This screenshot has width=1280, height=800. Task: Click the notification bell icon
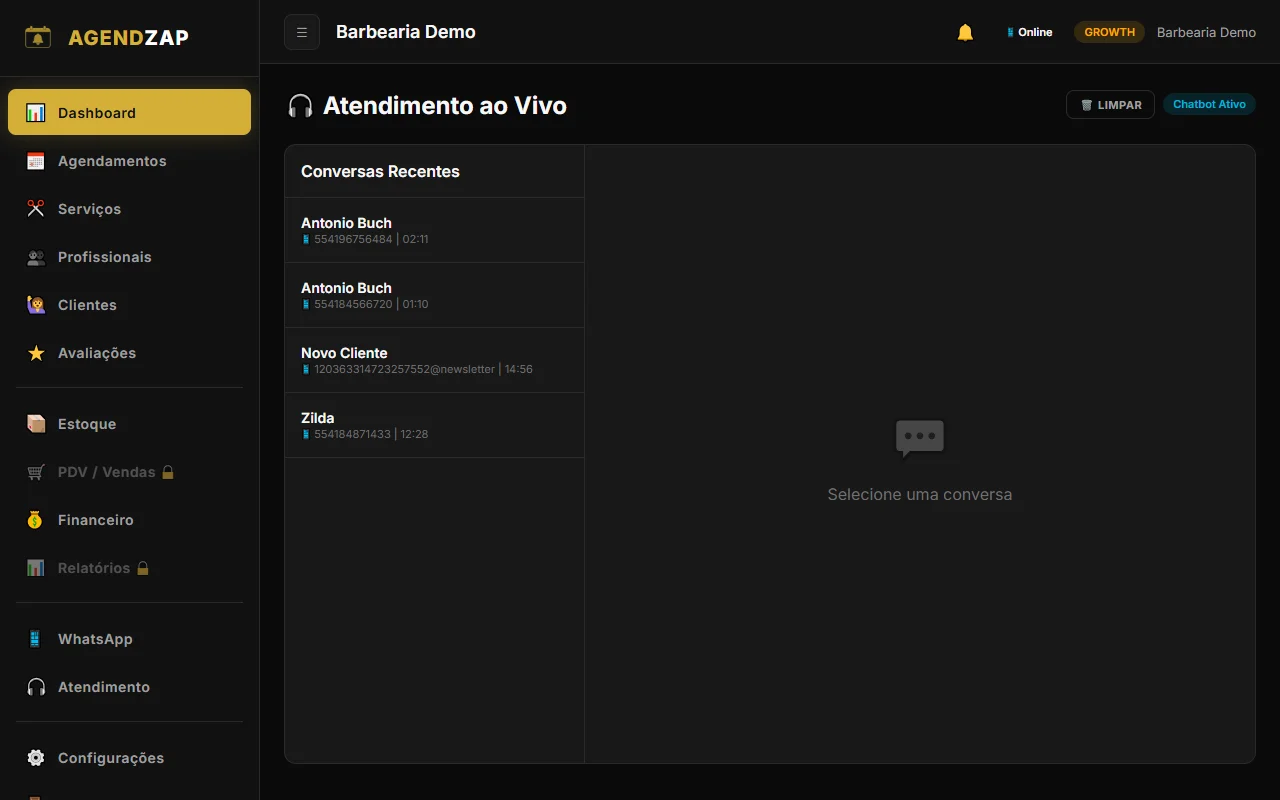pos(965,32)
